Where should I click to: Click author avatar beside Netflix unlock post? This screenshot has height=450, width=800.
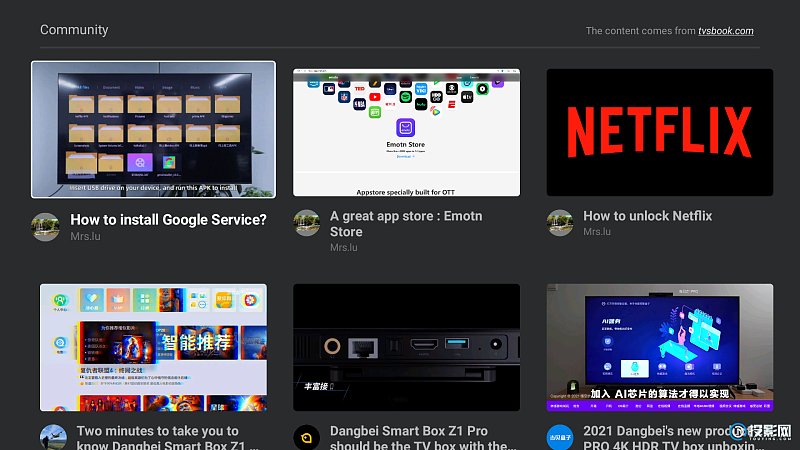coord(560,223)
